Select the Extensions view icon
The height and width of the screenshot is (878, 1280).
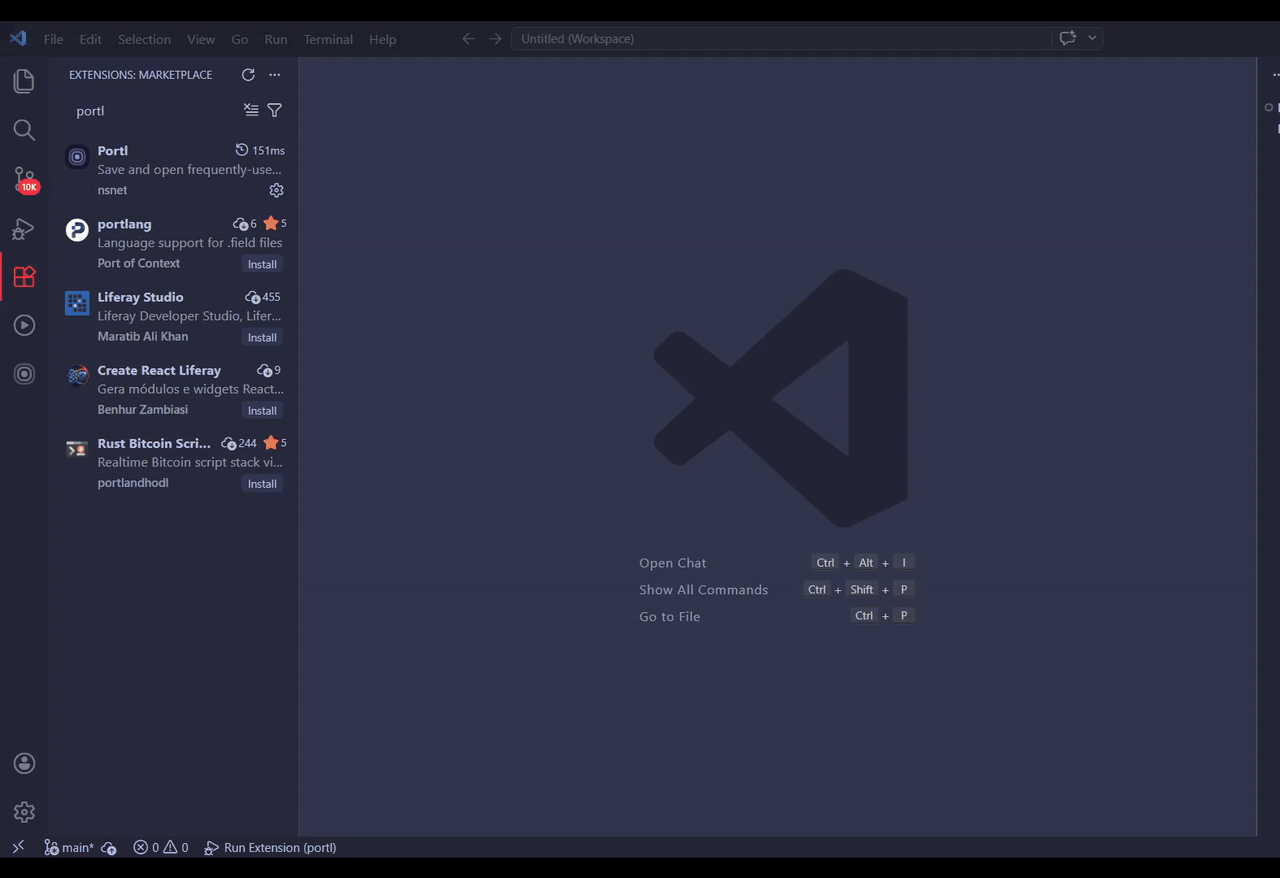point(24,277)
